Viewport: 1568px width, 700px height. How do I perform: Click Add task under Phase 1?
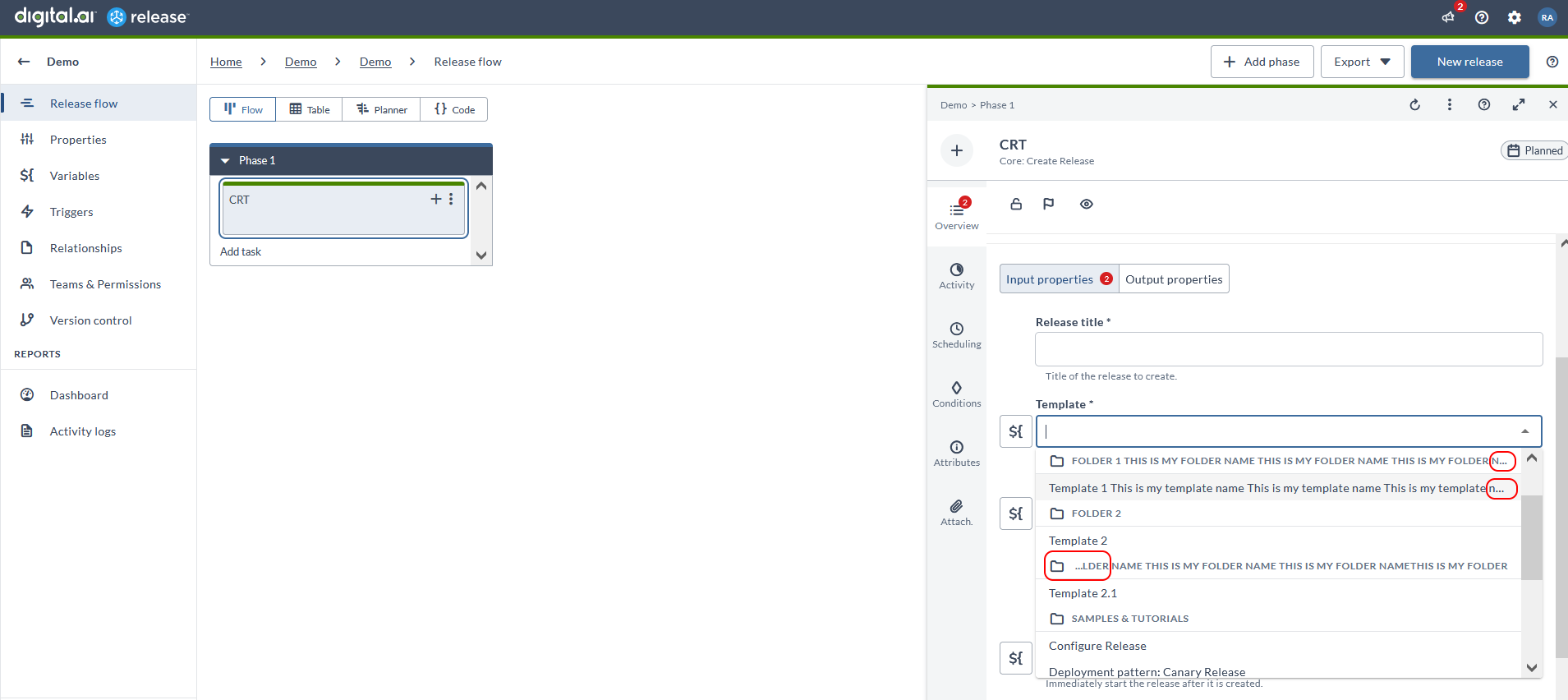point(241,251)
